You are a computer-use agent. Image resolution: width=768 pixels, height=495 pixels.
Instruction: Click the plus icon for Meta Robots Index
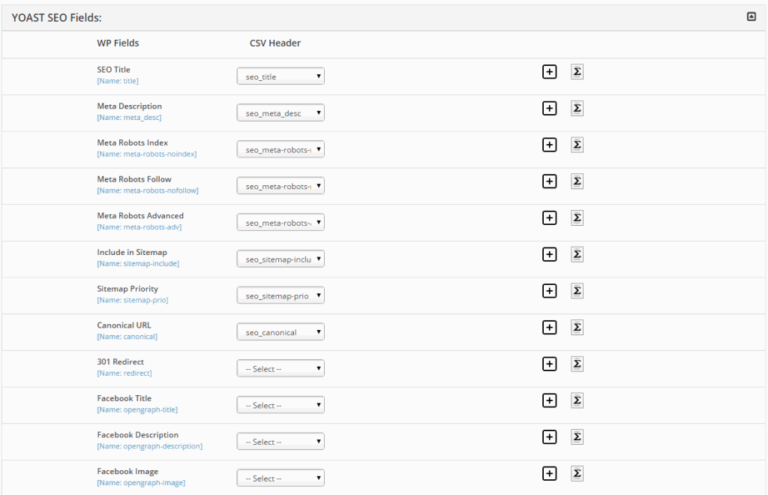click(x=550, y=145)
